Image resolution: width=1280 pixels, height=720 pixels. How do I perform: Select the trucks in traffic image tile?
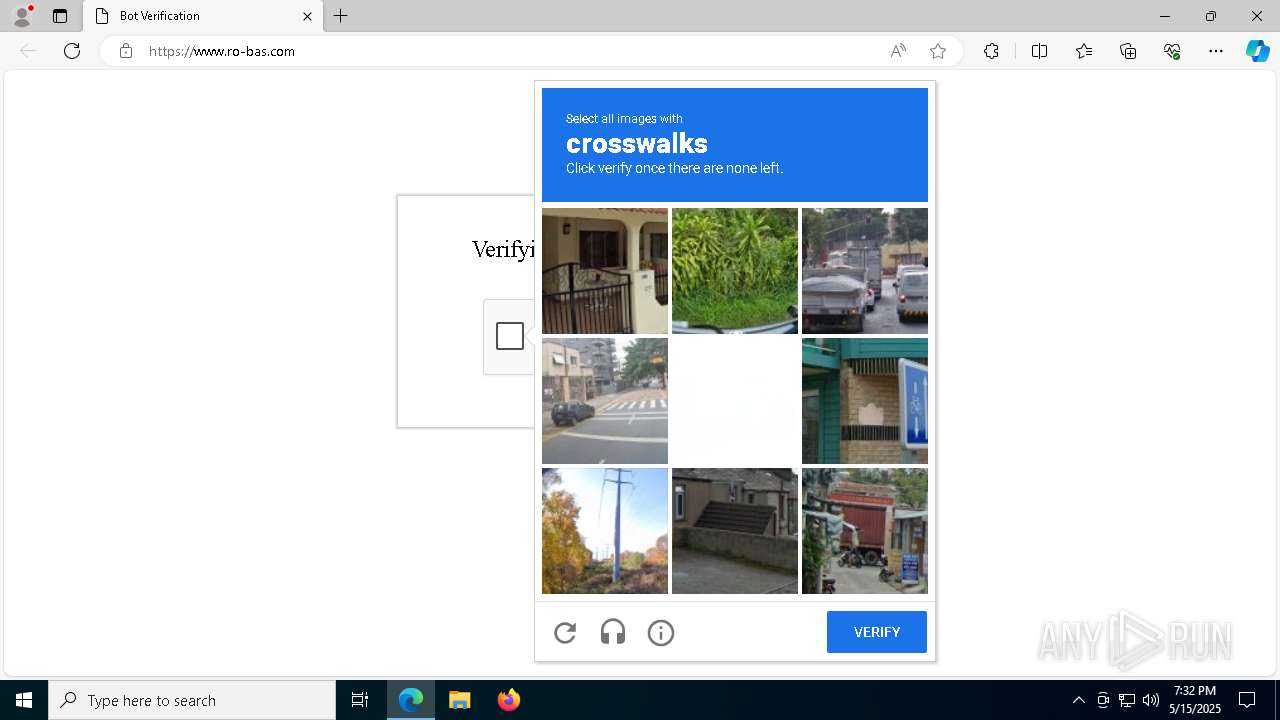pos(865,271)
